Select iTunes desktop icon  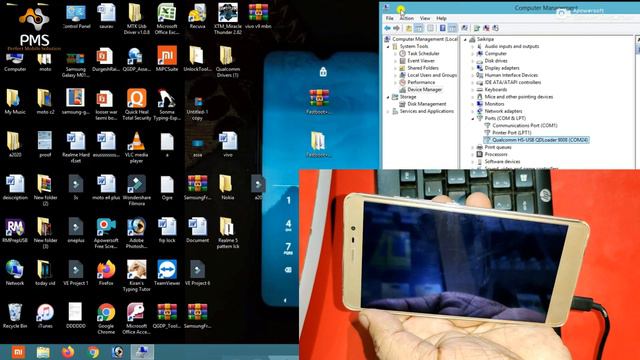click(x=45, y=316)
